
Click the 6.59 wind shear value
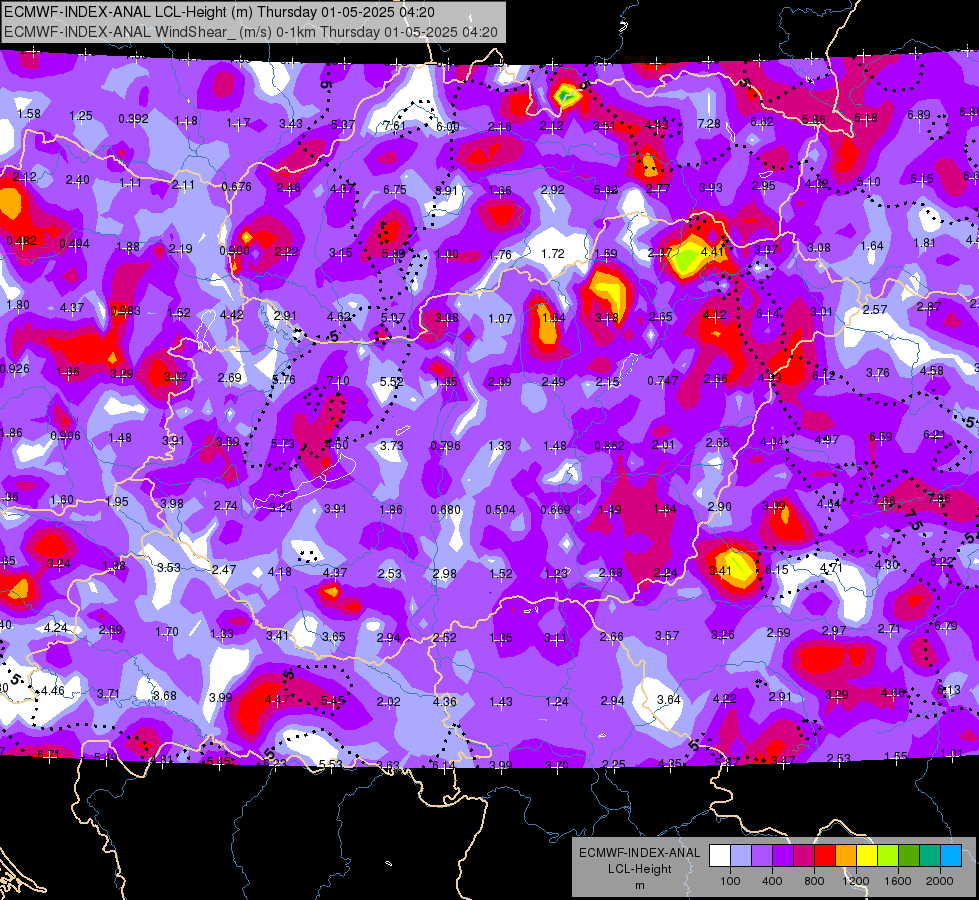click(880, 437)
